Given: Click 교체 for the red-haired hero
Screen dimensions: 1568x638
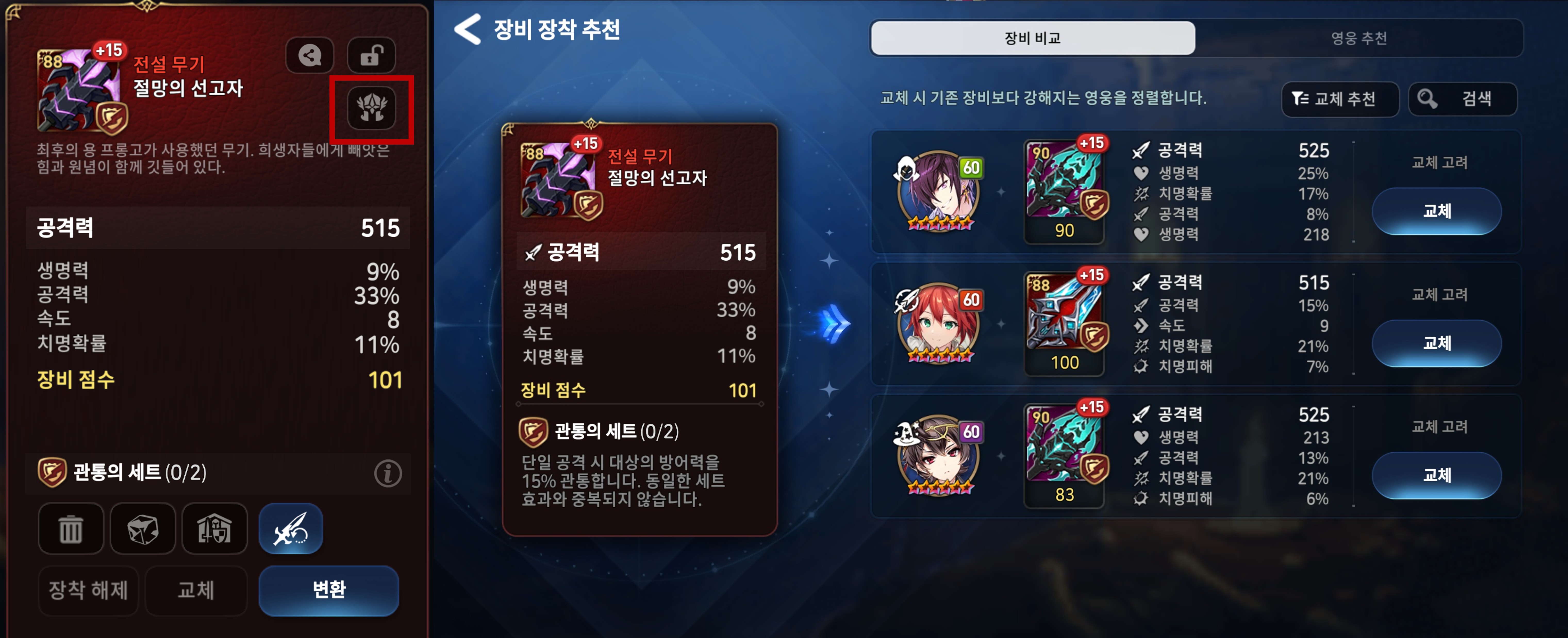Looking at the screenshot, I should point(1437,343).
